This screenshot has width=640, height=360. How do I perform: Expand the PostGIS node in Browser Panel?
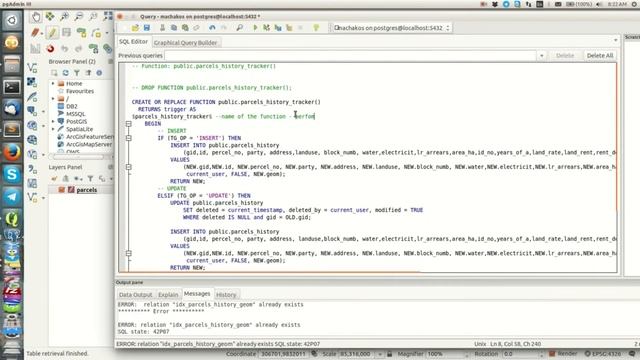pyautogui.click(x=53, y=121)
